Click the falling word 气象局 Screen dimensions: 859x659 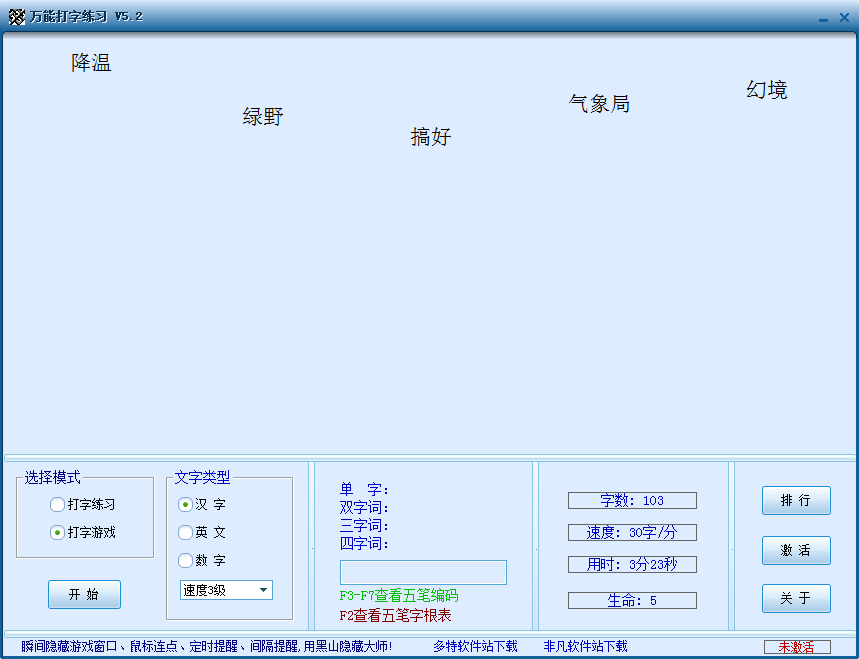point(599,104)
